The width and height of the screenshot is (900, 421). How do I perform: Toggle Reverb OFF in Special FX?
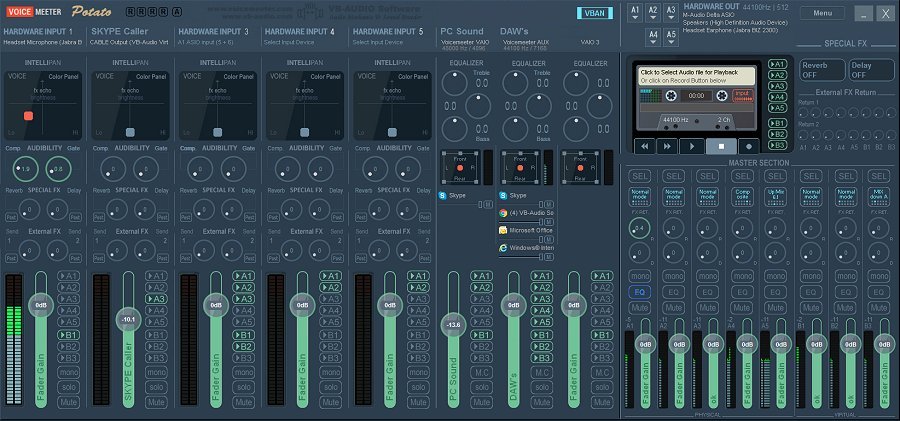click(x=822, y=70)
